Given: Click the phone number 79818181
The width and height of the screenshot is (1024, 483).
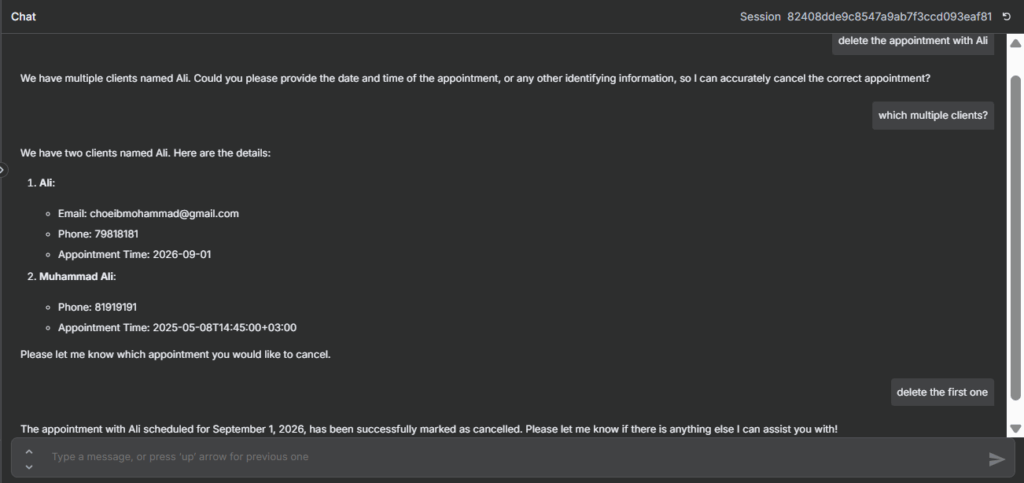Looking at the screenshot, I should tap(116, 234).
